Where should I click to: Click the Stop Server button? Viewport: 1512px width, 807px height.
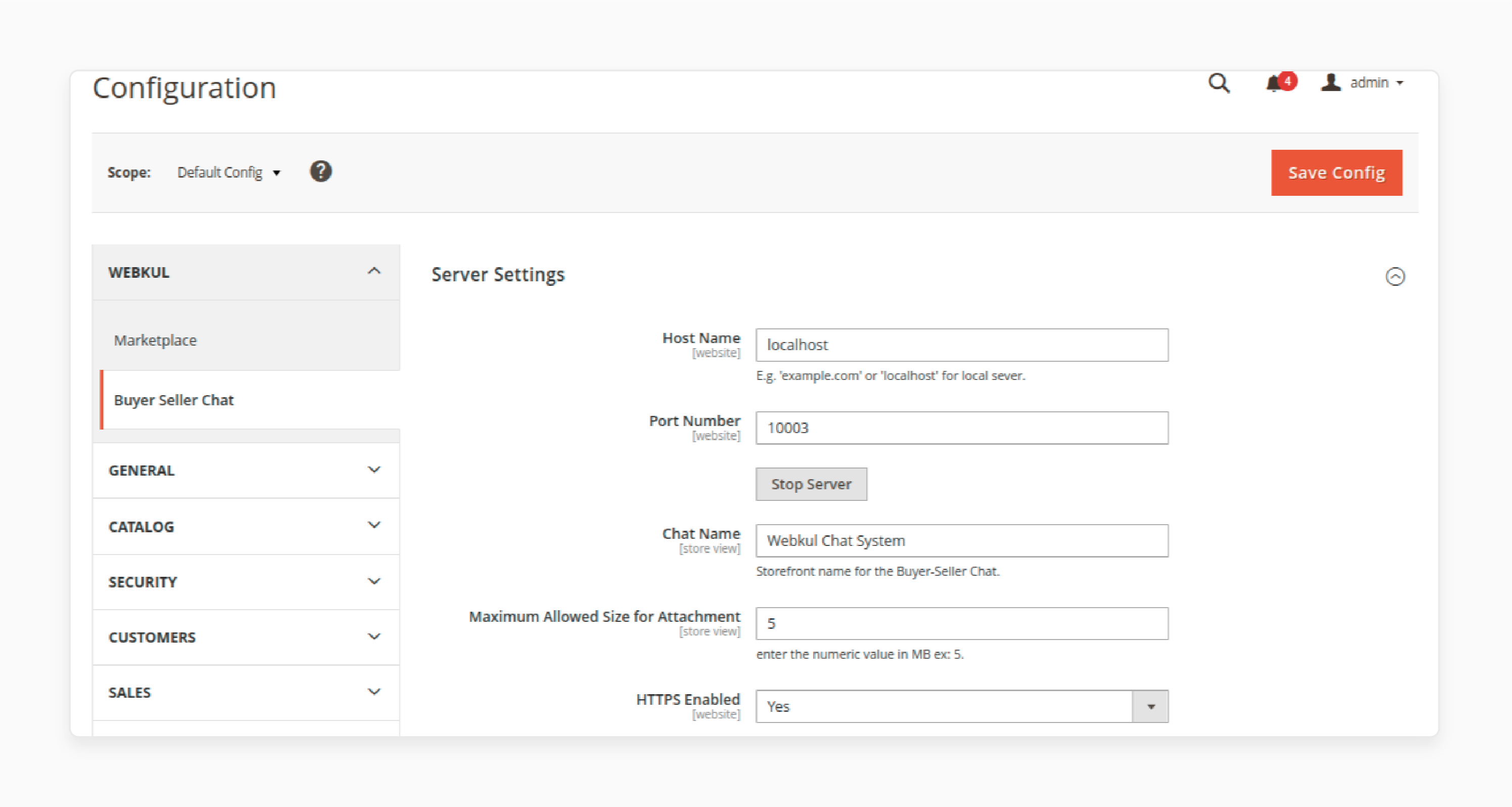click(x=811, y=484)
